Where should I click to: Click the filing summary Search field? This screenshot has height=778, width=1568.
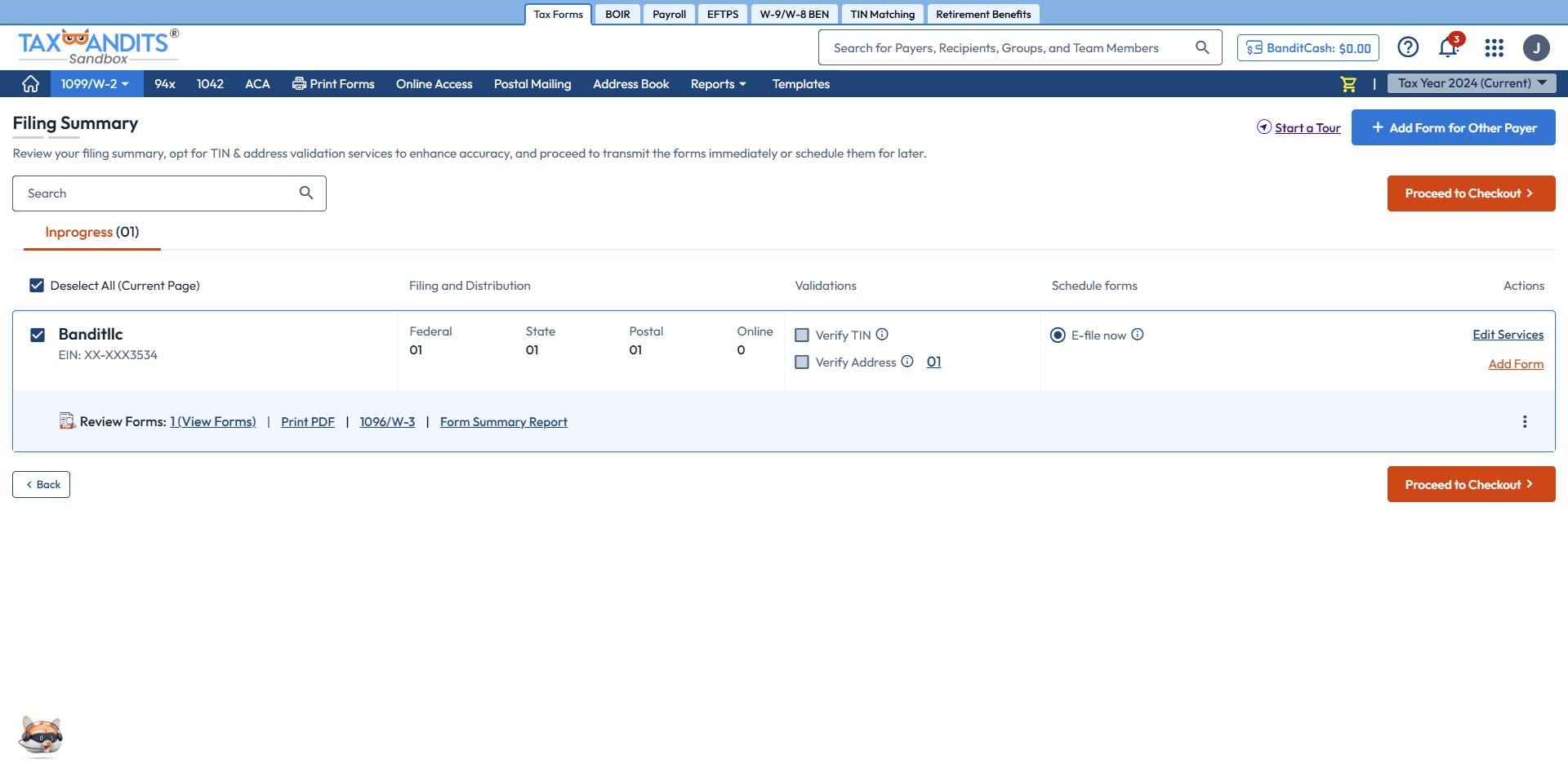click(x=159, y=193)
